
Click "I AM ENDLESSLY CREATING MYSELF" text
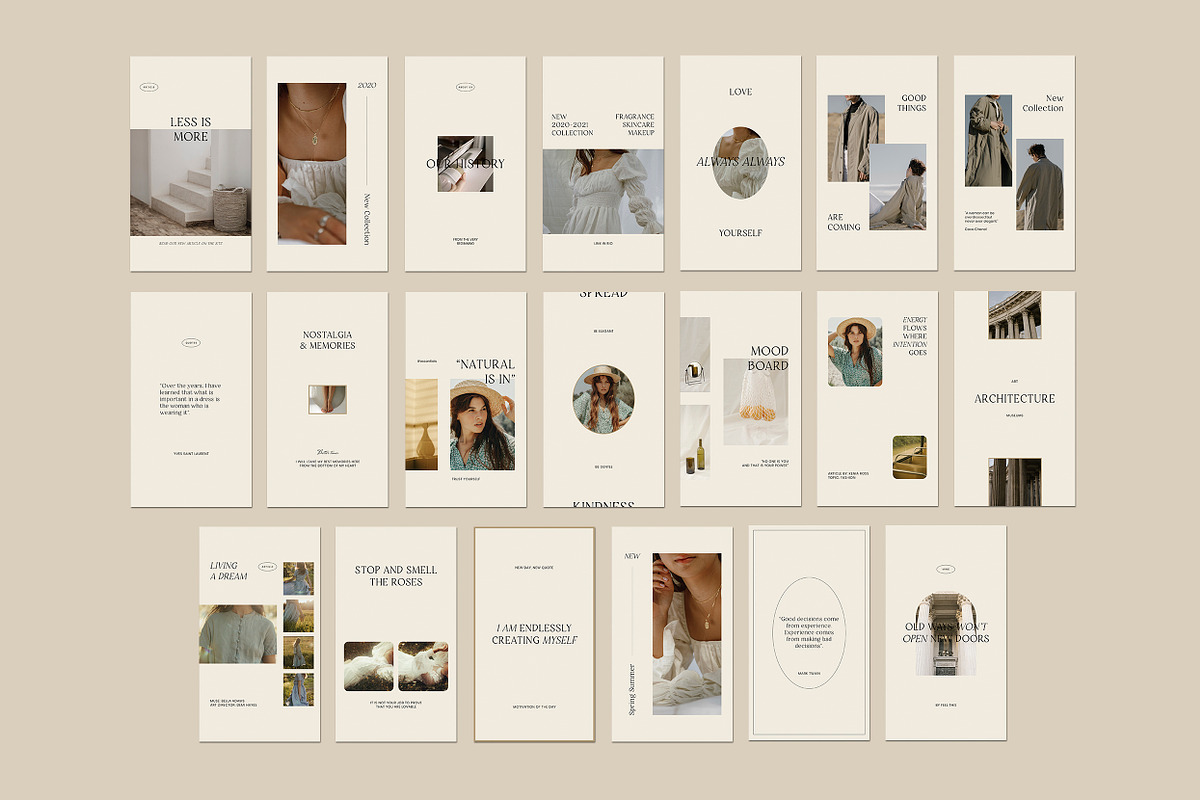click(534, 634)
